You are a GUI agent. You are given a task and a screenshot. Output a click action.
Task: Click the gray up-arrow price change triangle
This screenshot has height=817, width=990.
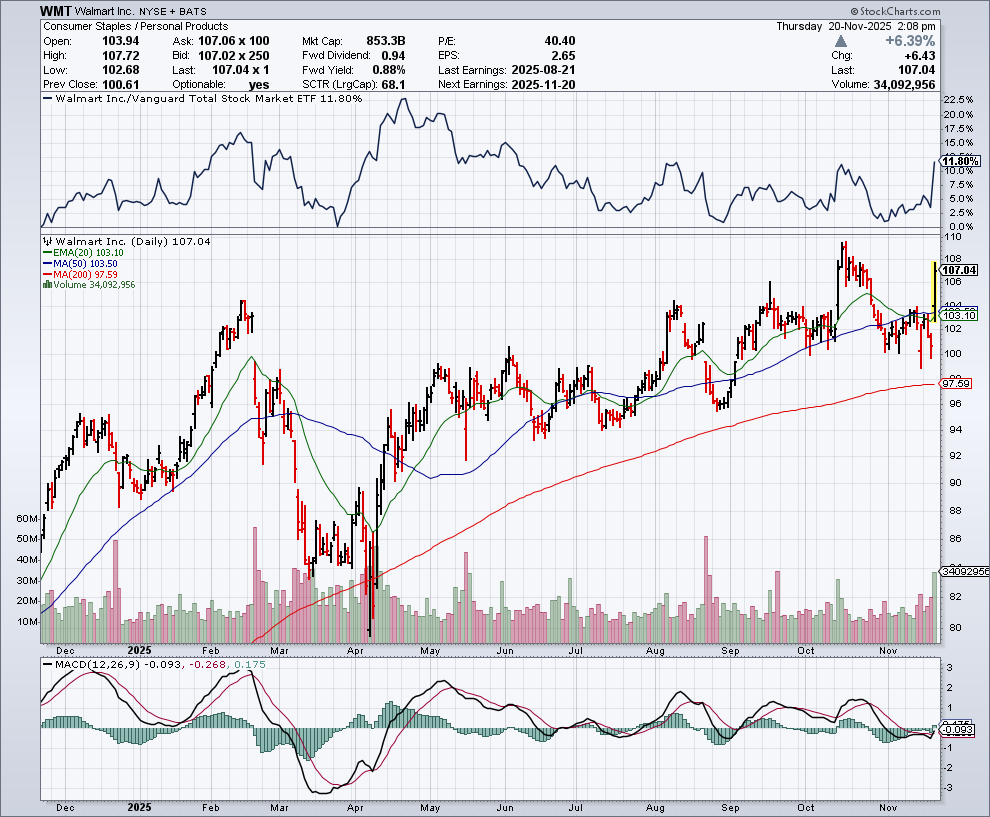click(x=841, y=41)
